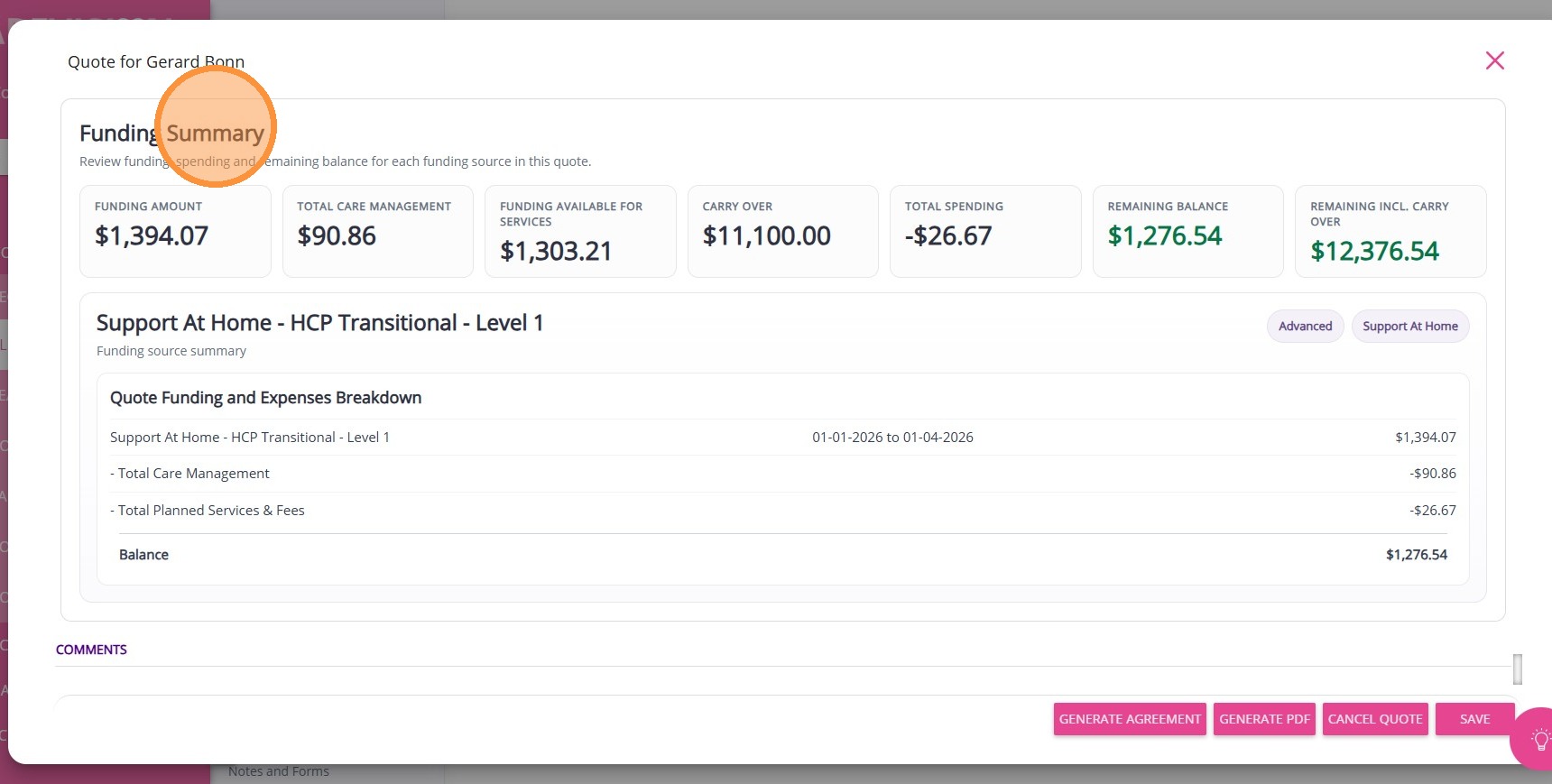Click the Carry Over card
1552x784 pixels.
point(782,231)
